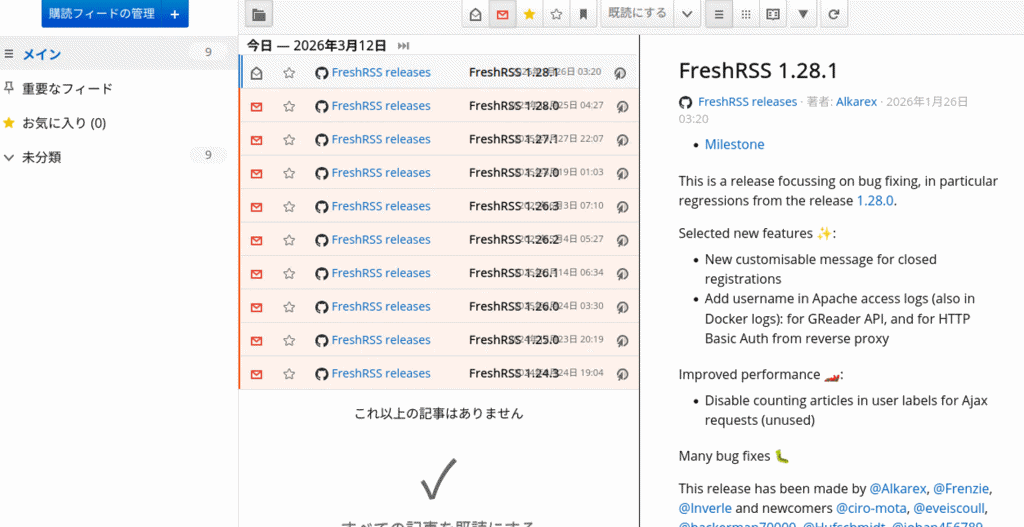
Task: Switch to the reader view icon
Action: pos(772,15)
